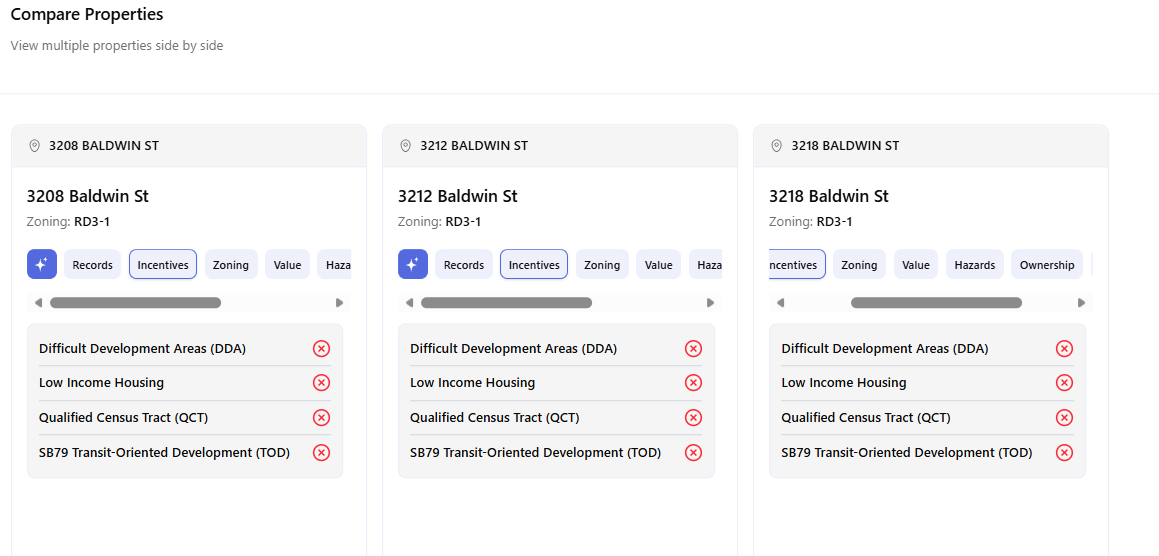Click the red X for DDA in 3218 Baldwin card
This screenshot has height=556, width=1159.
click(x=1064, y=348)
